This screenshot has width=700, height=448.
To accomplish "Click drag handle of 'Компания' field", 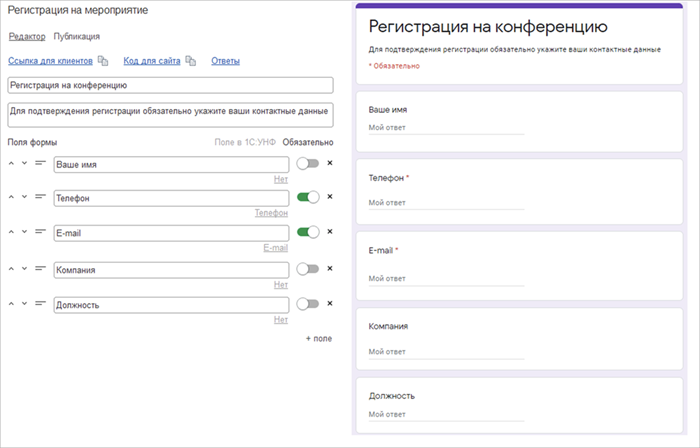I will 41,267.
